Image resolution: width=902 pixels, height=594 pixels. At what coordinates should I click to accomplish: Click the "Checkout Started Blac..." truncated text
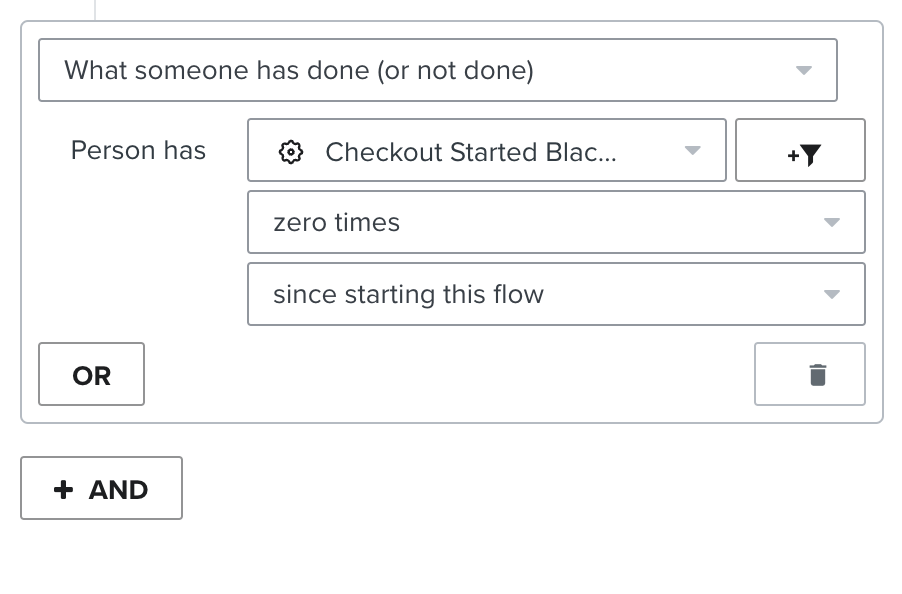point(471,152)
